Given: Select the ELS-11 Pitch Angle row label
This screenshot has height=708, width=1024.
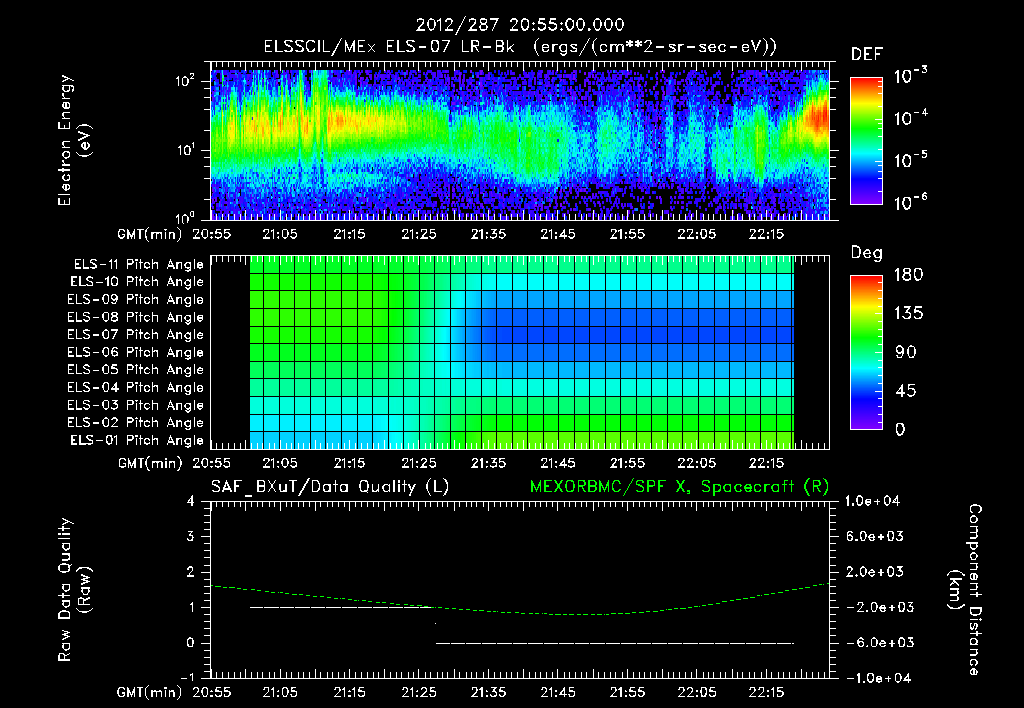Looking at the screenshot, I should pos(138,265).
